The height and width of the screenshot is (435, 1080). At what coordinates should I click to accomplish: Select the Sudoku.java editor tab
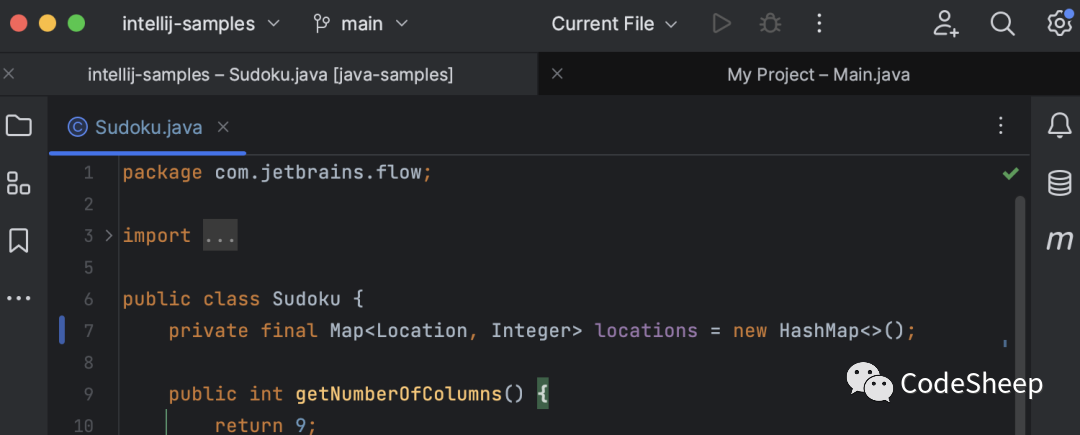pyautogui.click(x=149, y=127)
